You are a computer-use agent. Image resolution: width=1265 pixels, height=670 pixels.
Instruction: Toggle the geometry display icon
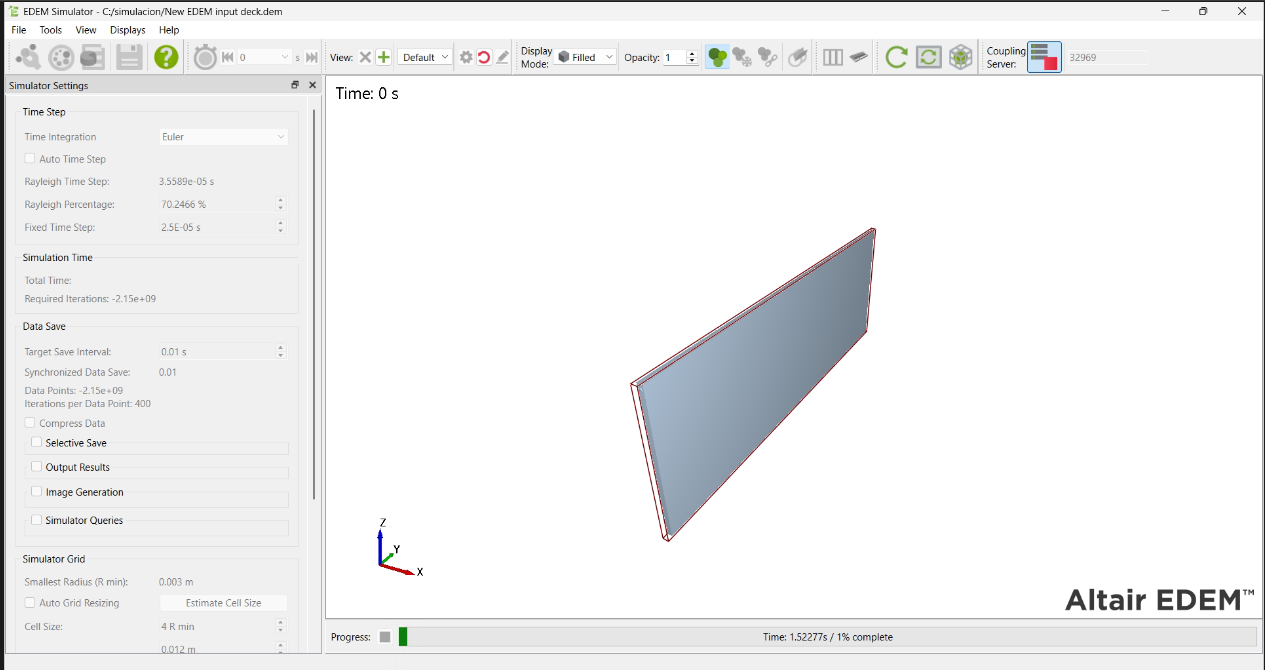797,57
